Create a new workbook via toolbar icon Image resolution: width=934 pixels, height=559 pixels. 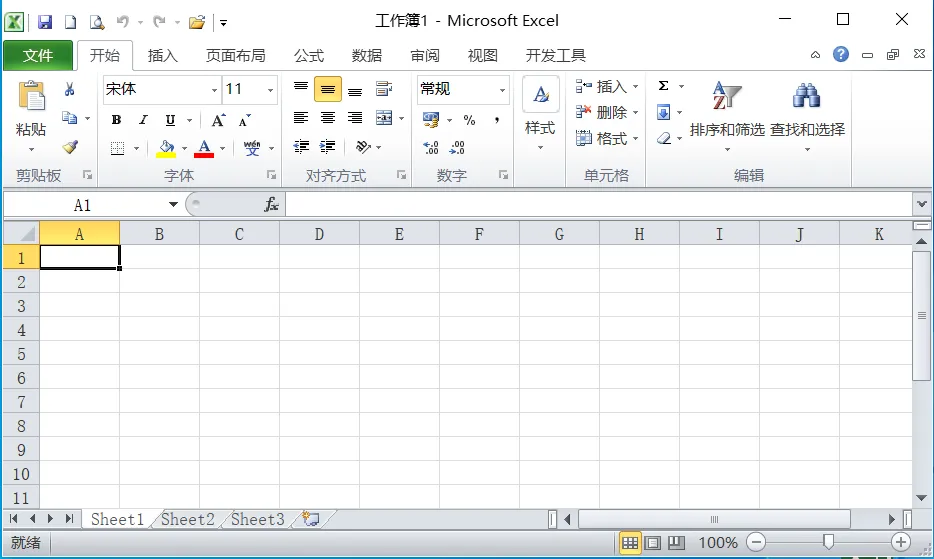(x=70, y=22)
